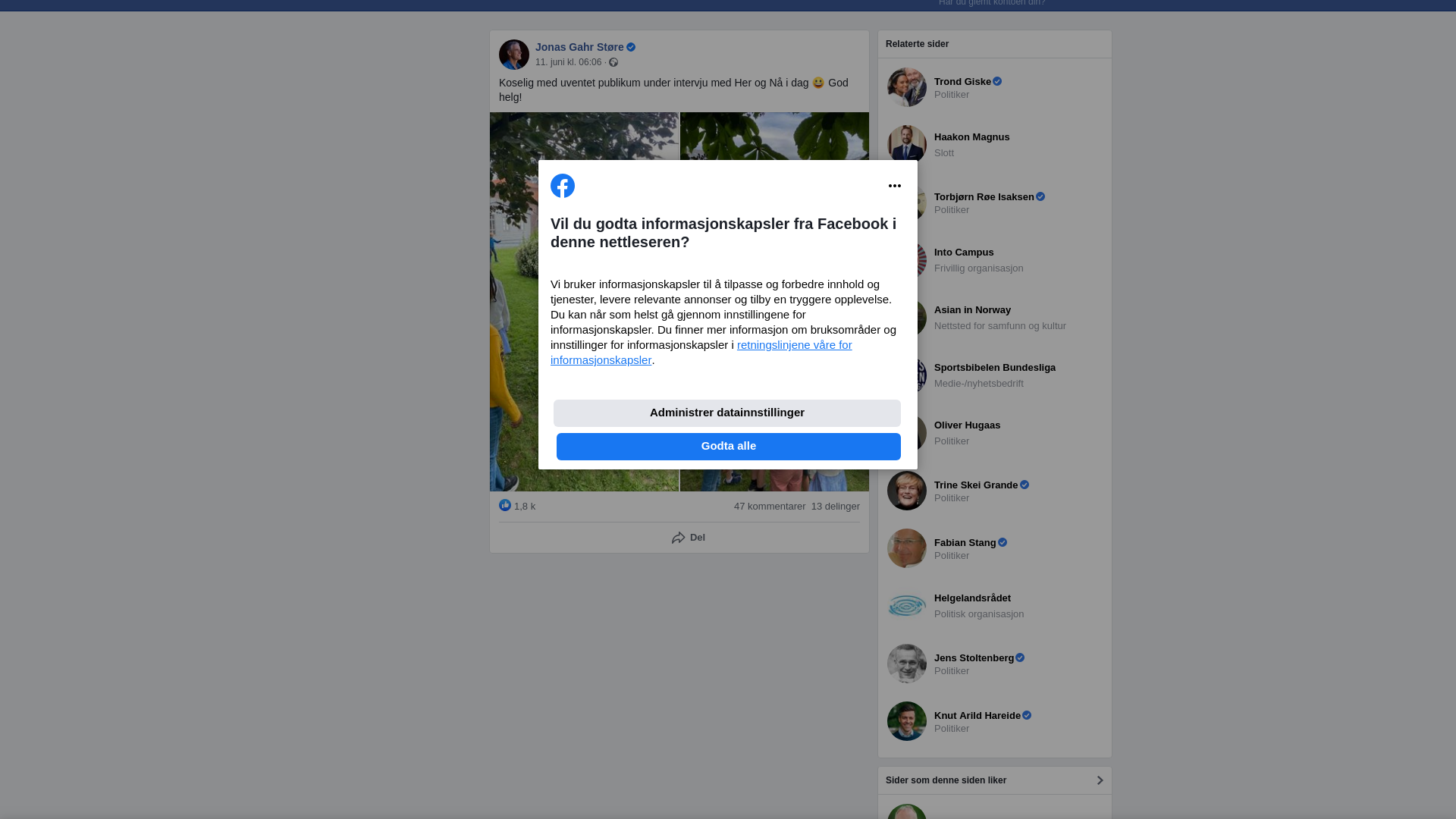Click Jonas Gahr Støre's profile picture
The image size is (1456, 819).
pos(514,55)
